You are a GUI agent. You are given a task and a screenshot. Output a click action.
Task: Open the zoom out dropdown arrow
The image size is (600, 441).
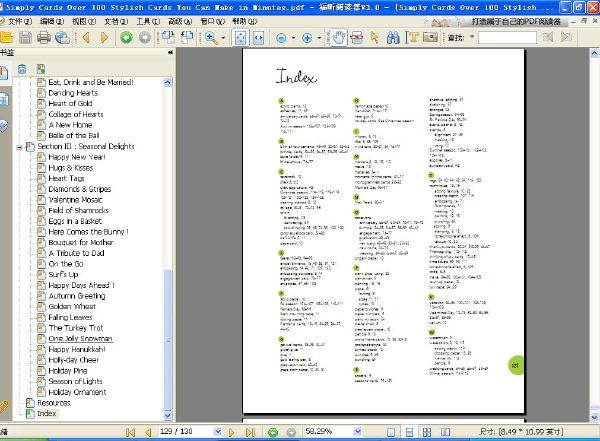click(293, 38)
